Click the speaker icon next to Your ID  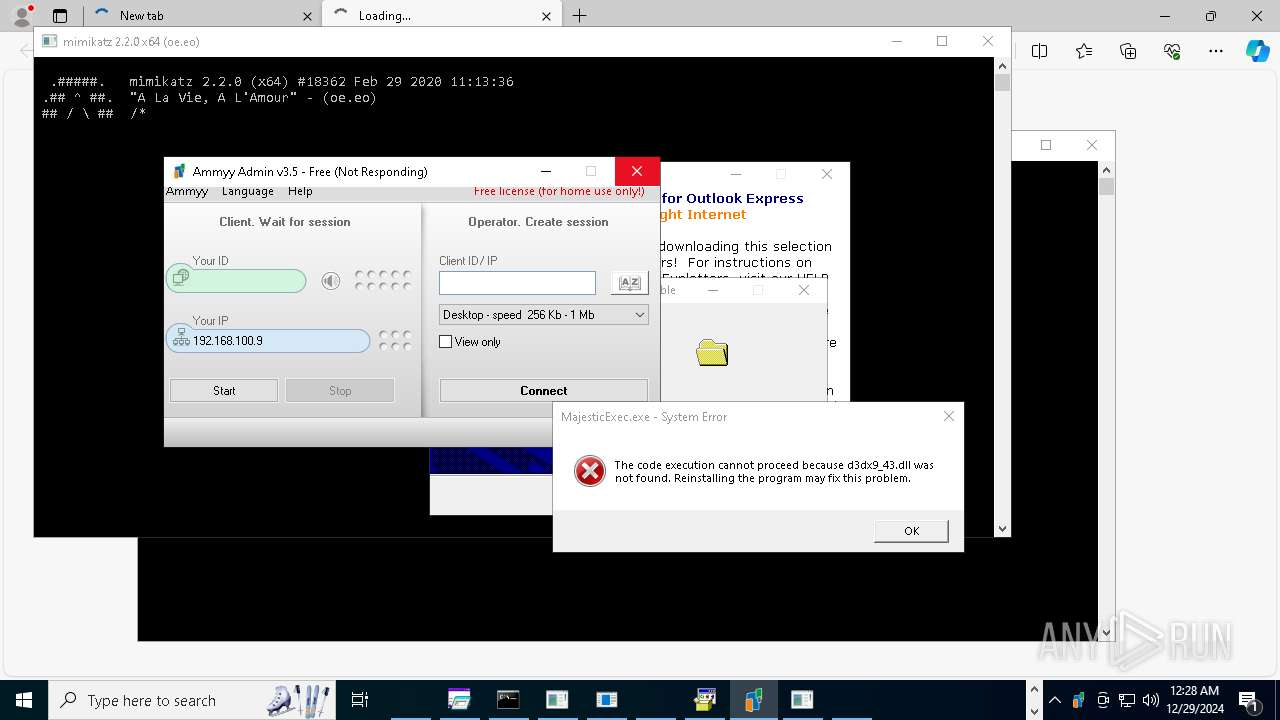(331, 281)
